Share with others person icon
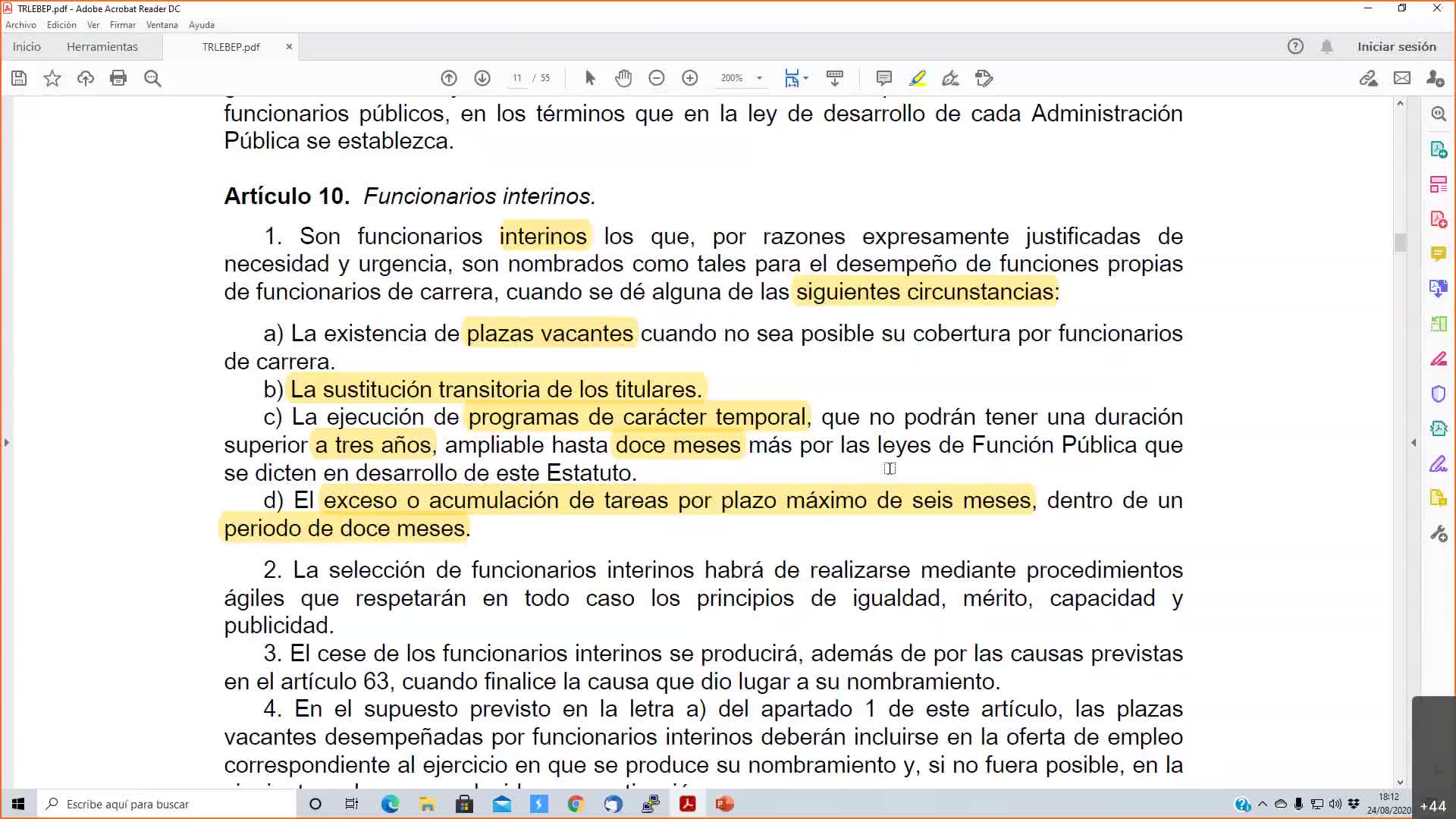This screenshot has width=1456, height=819. click(1435, 78)
